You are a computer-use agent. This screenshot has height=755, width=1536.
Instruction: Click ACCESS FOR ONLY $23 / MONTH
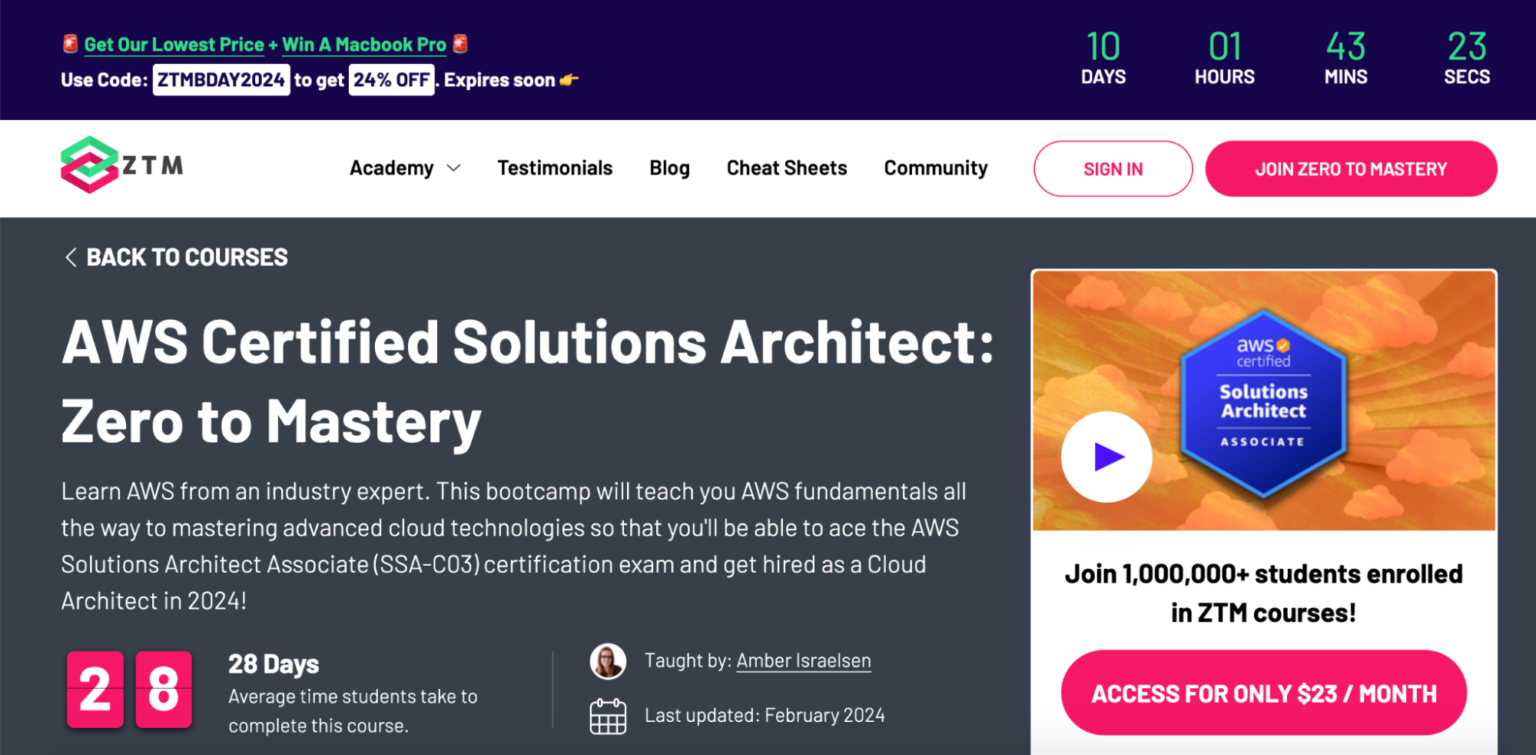pos(1263,691)
